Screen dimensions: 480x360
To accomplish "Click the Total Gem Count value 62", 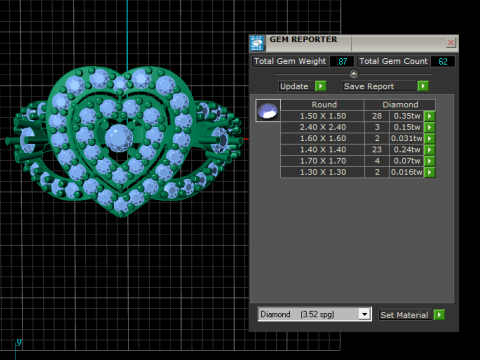I will (443, 61).
